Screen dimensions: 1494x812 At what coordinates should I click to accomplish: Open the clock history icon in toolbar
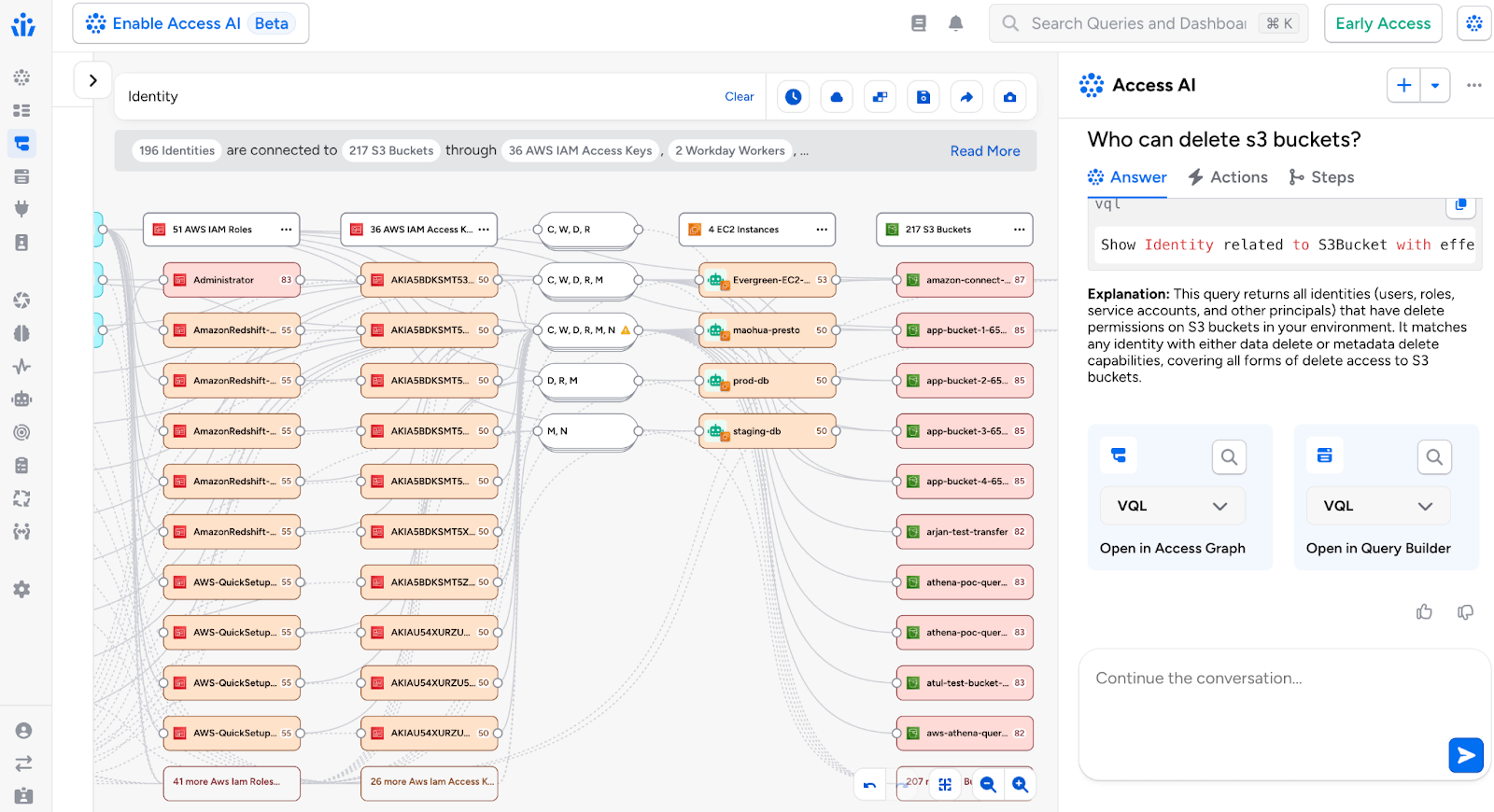[x=793, y=96]
